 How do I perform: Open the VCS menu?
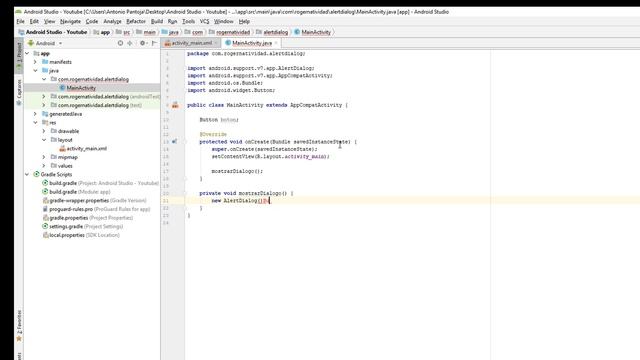(204, 21)
